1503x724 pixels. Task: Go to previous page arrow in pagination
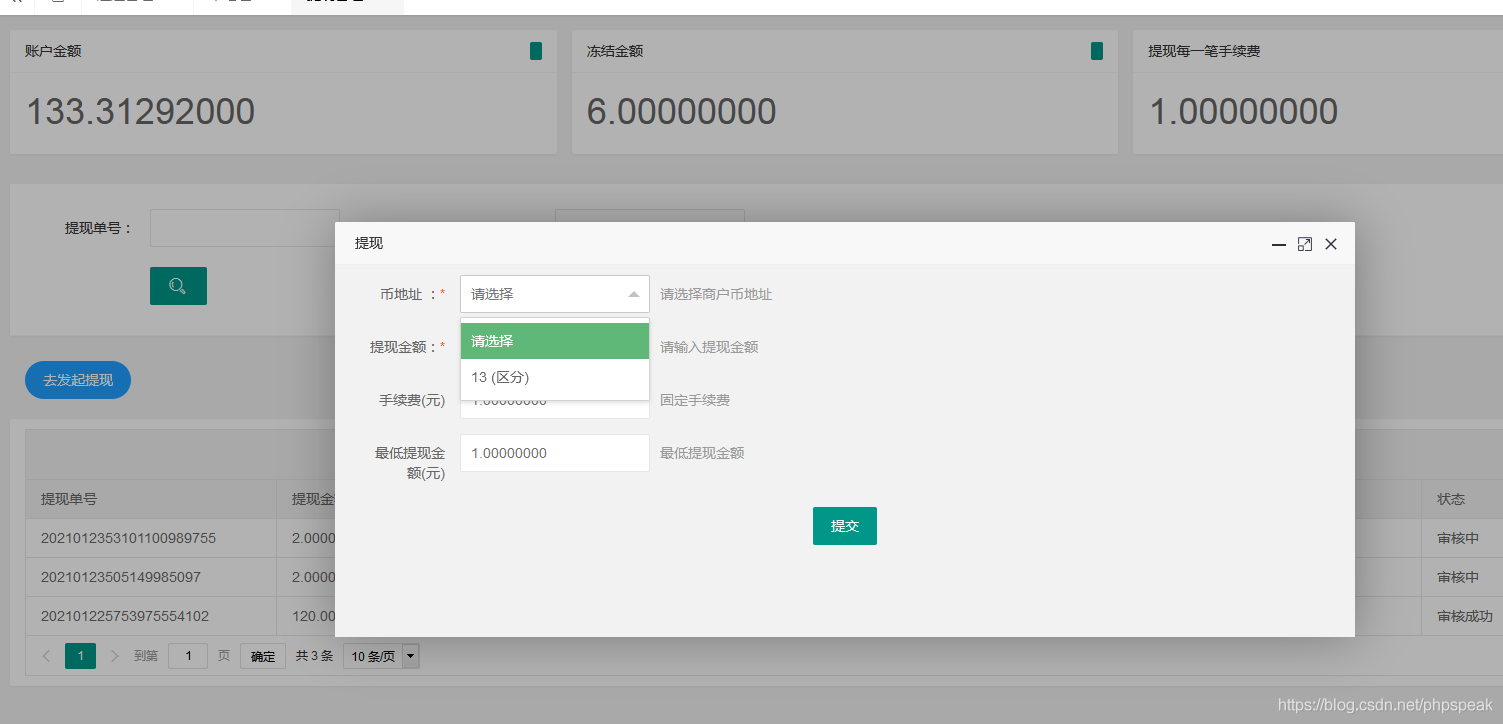pos(46,656)
